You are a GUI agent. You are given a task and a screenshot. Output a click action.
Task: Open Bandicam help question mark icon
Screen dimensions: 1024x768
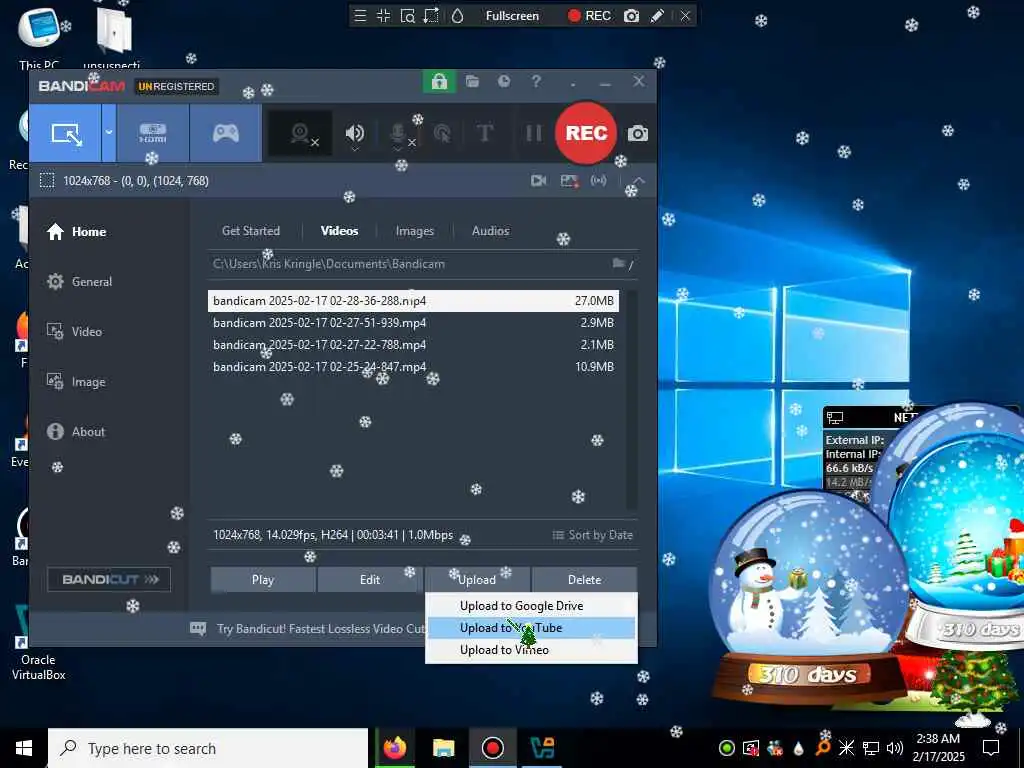click(x=536, y=82)
